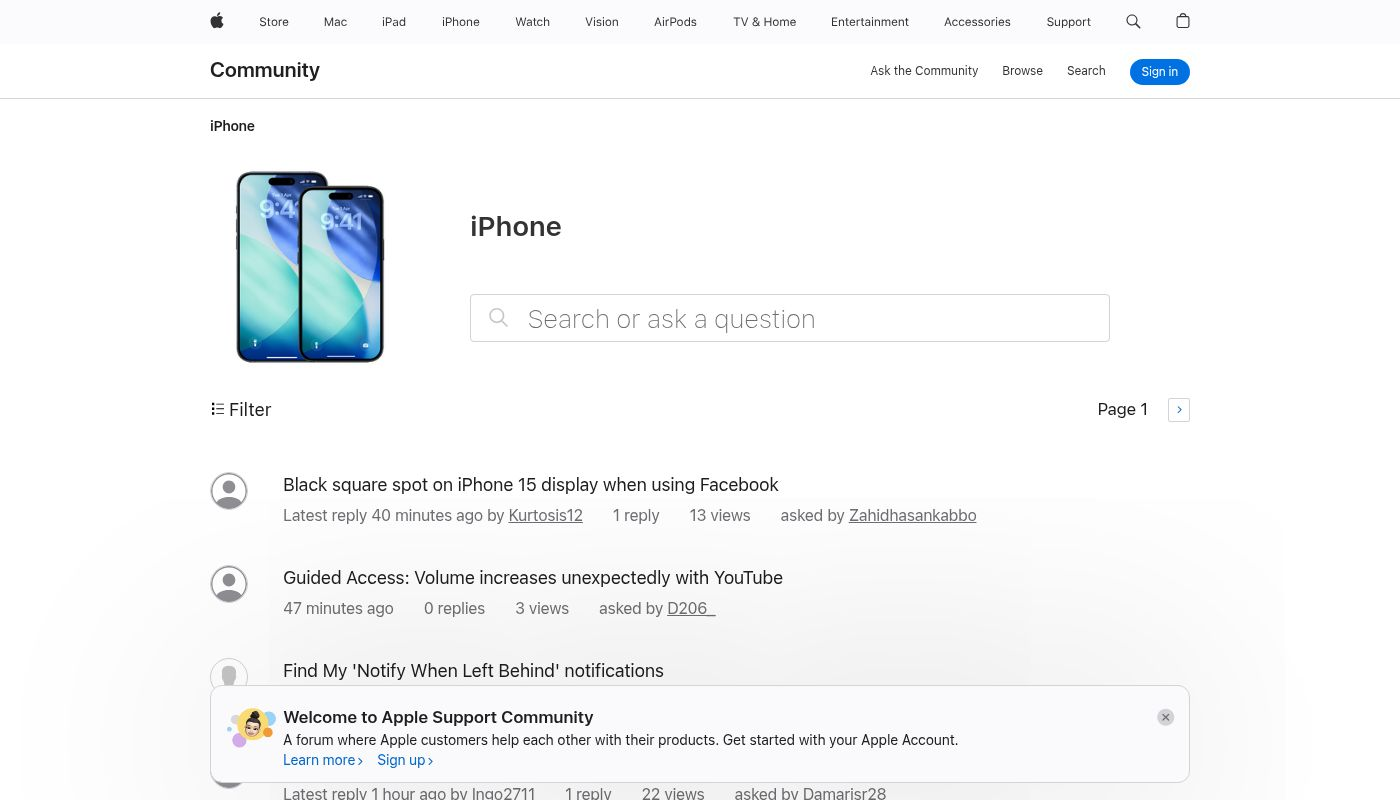Open Browse in Community navigation

click(x=1022, y=71)
